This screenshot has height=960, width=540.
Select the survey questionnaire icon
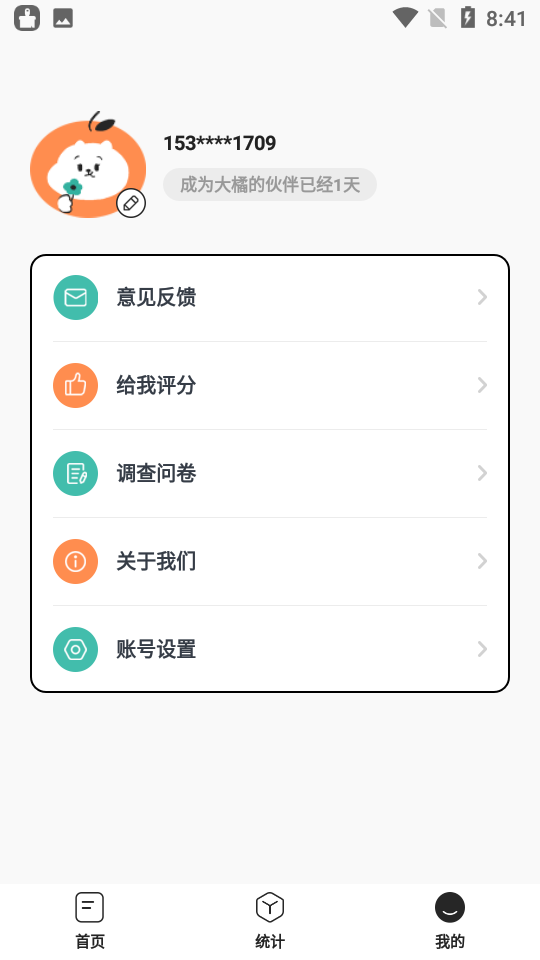coord(75,473)
